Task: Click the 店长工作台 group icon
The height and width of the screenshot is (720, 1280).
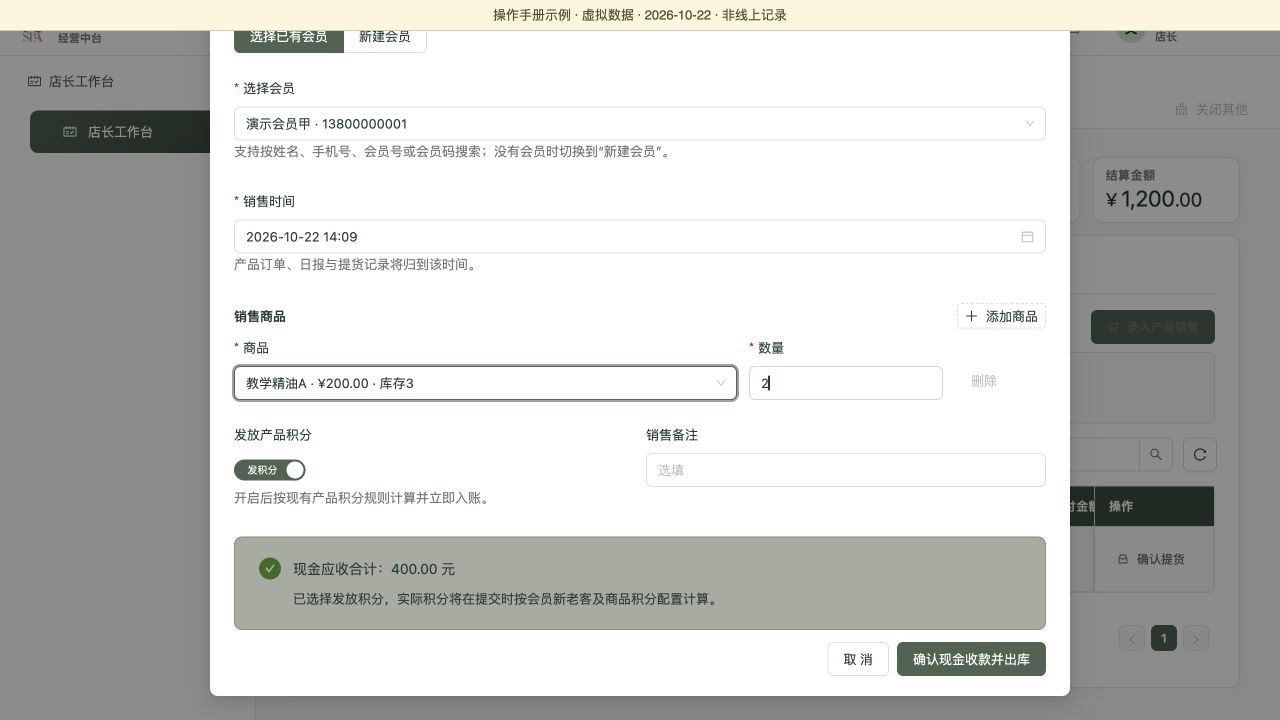Action: (x=35, y=82)
